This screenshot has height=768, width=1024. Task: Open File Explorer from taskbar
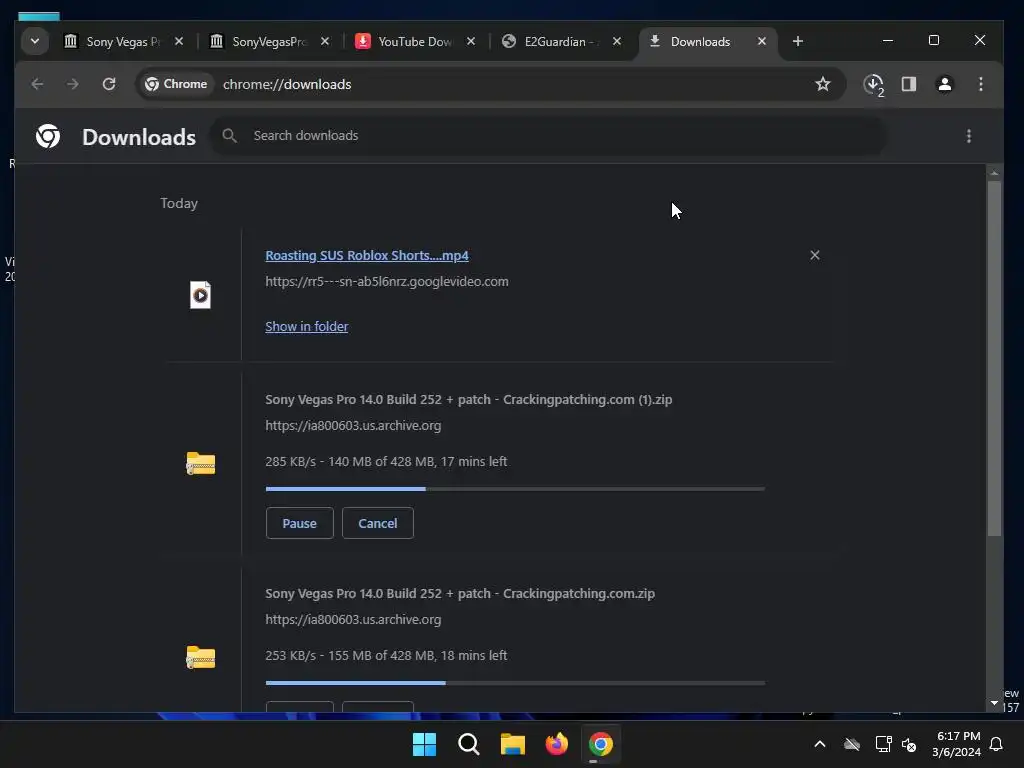513,744
